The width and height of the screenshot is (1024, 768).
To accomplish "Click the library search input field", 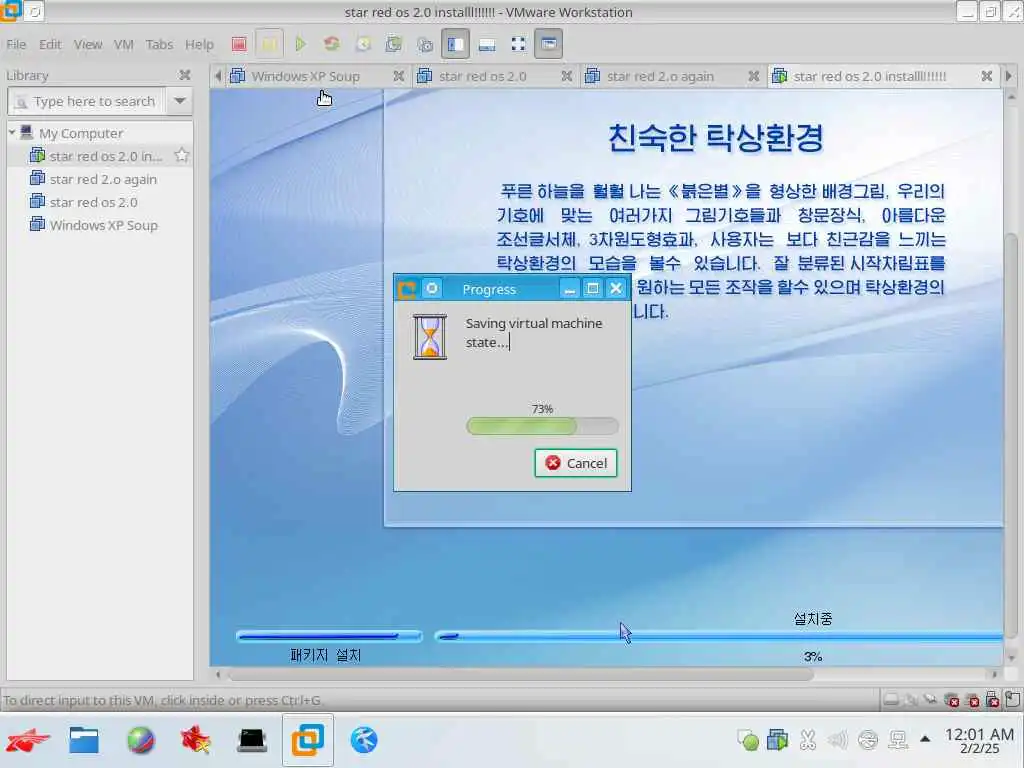I will 87,102.
